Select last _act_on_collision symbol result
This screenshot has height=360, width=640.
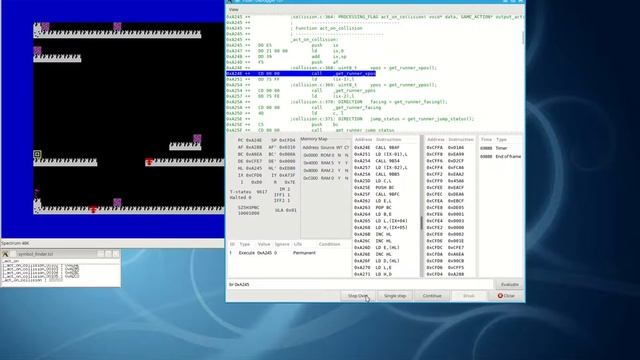pos(33,280)
